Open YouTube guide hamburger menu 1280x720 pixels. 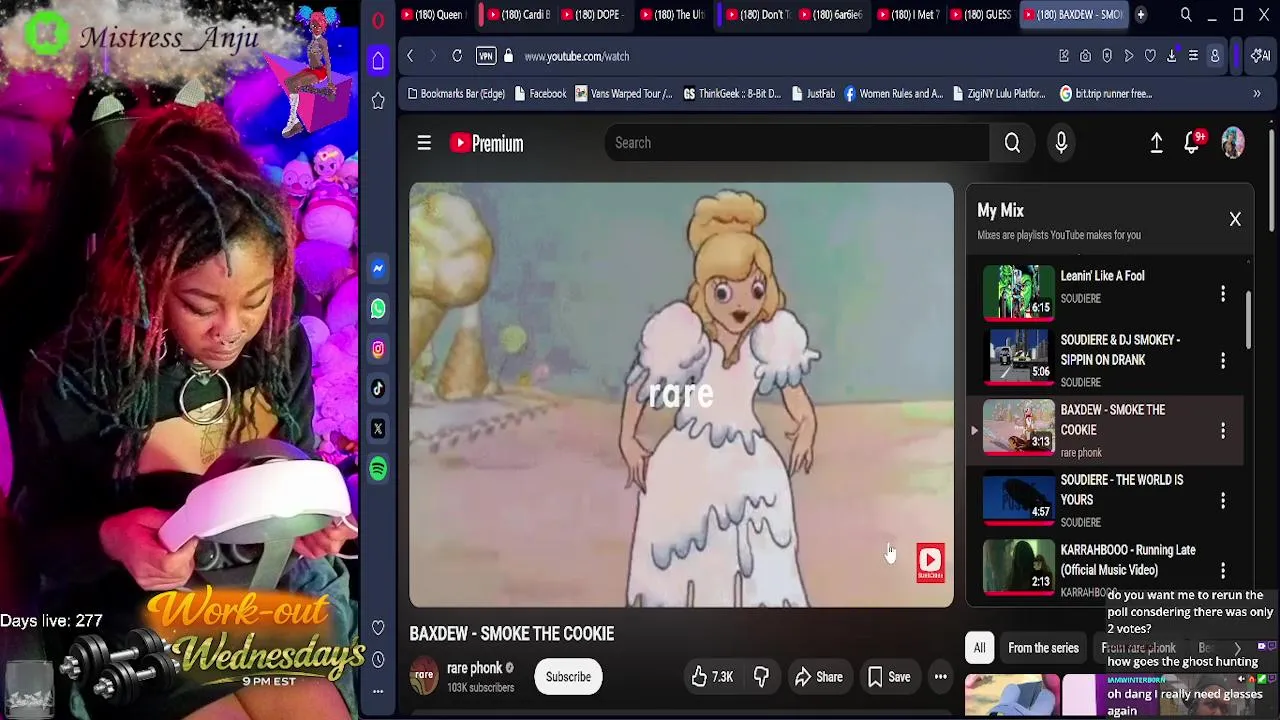click(x=424, y=143)
